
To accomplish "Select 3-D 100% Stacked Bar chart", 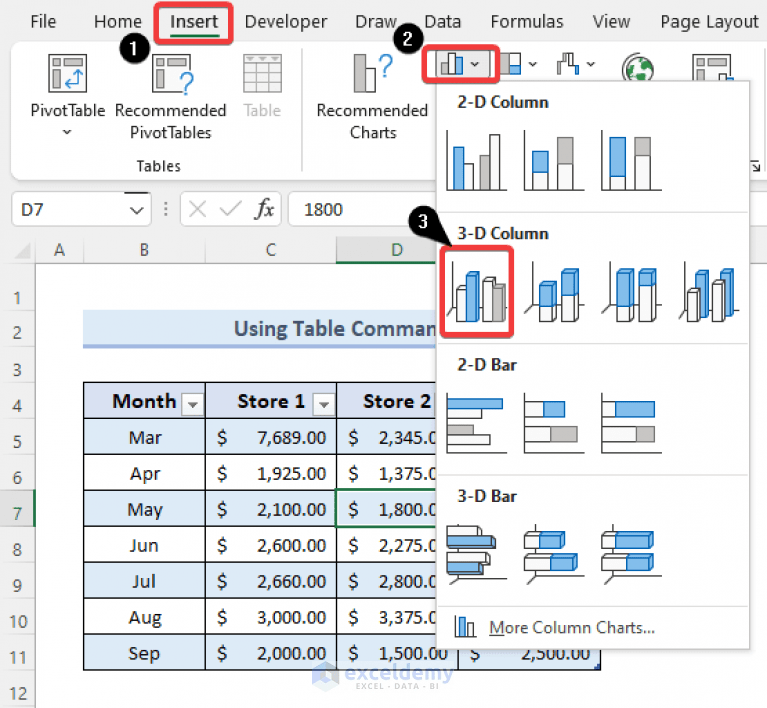I will (x=631, y=554).
